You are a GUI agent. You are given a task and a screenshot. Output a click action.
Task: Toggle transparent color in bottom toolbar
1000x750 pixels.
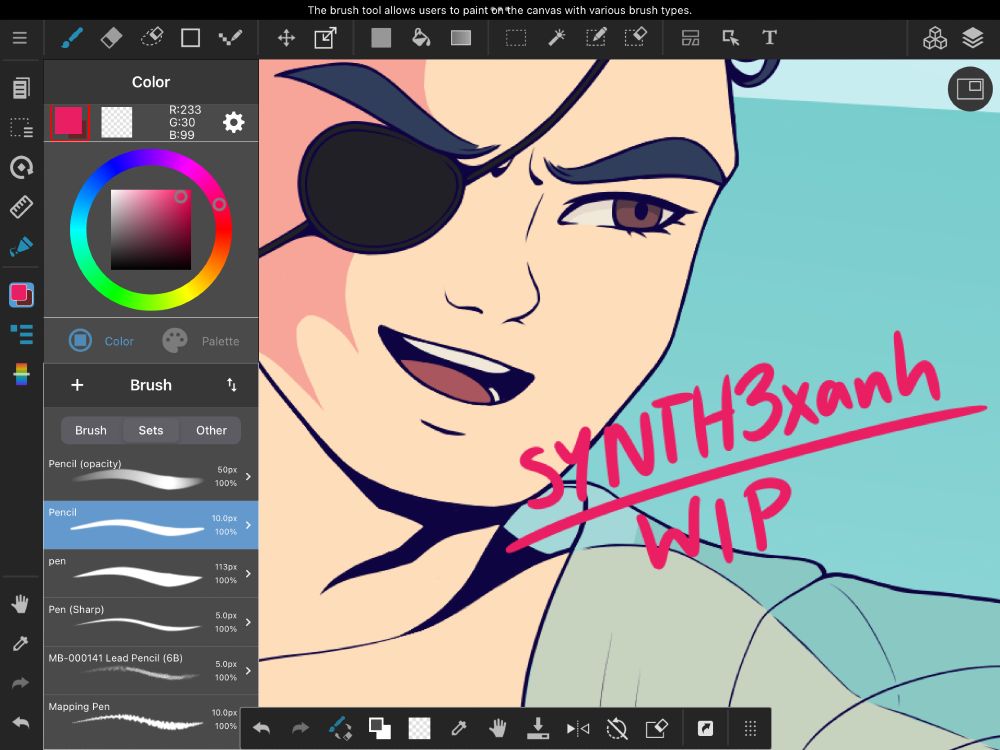(419, 728)
